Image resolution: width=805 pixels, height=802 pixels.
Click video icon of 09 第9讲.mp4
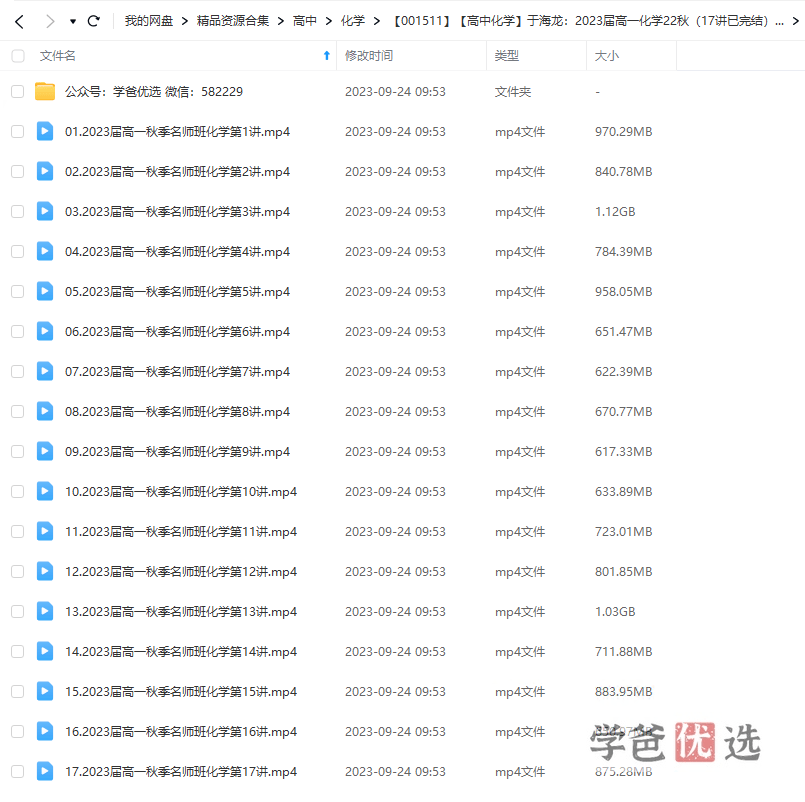pyautogui.click(x=45, y=452)
